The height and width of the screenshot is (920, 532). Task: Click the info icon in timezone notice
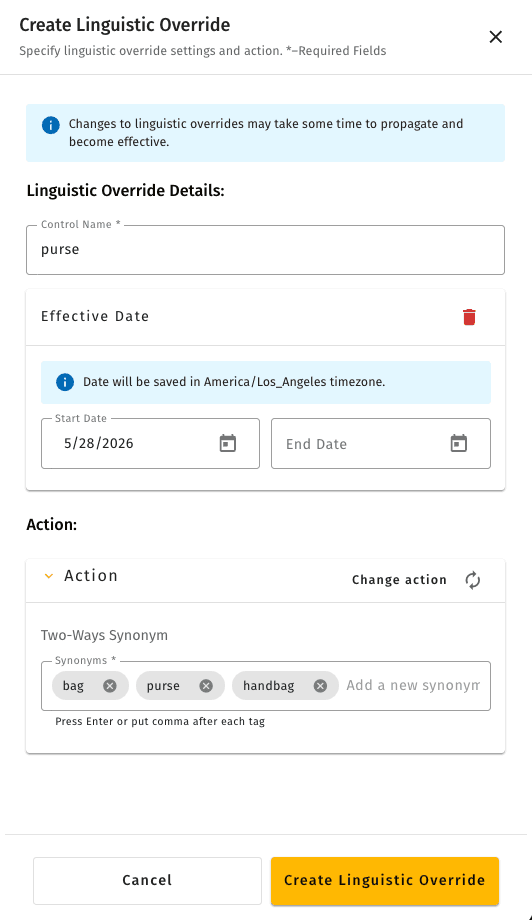[65, 383]
